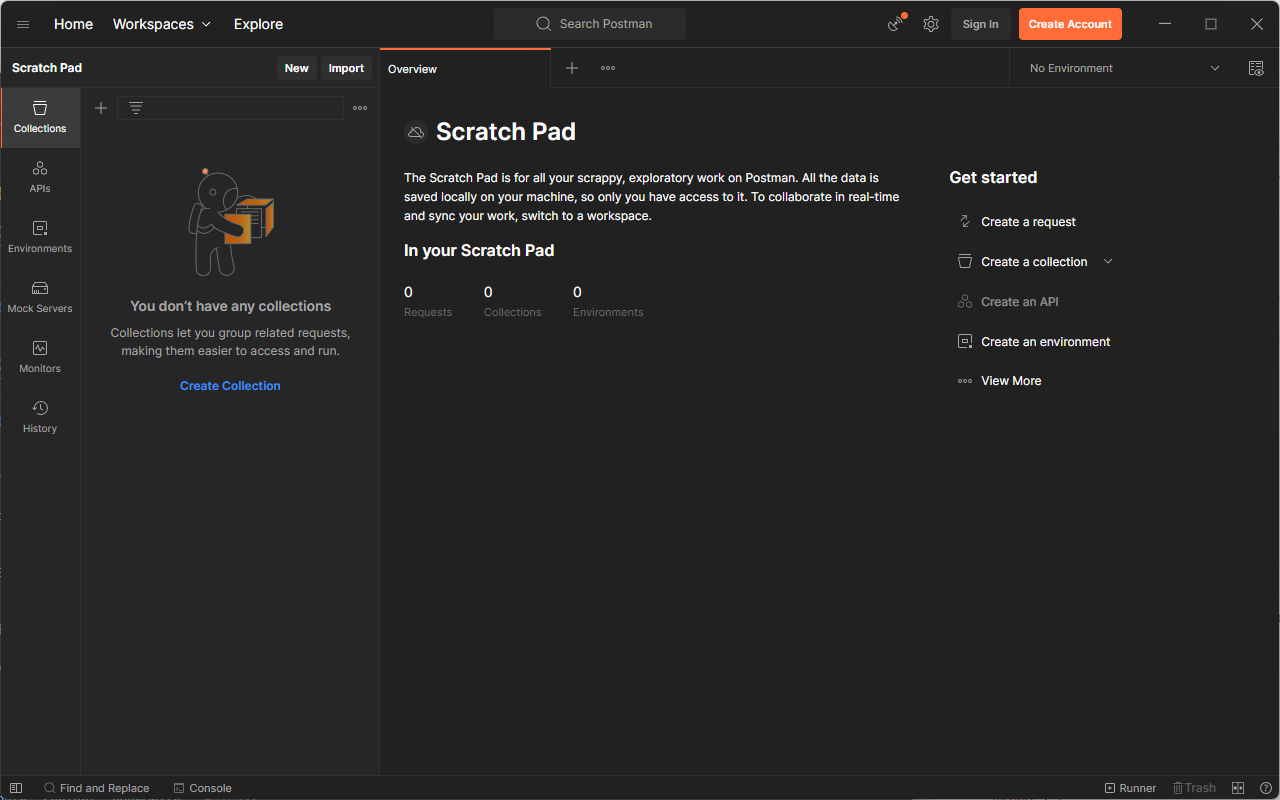Open the Mock Servers sidebar tab
This screenshot has width=1280, height=800.
tap(40, 297)
